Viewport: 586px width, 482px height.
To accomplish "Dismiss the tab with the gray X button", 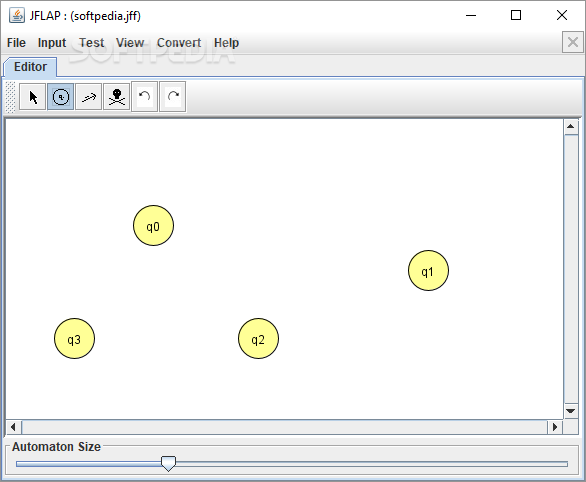I will (x=573, y=42).
